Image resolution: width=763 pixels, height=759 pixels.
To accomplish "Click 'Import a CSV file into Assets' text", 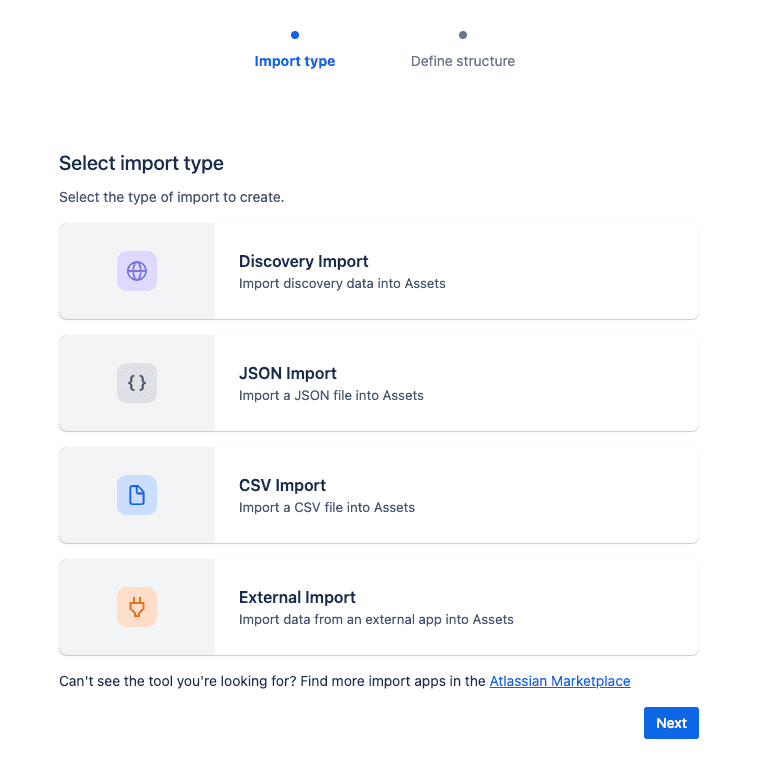I will [x=327, y=507].
